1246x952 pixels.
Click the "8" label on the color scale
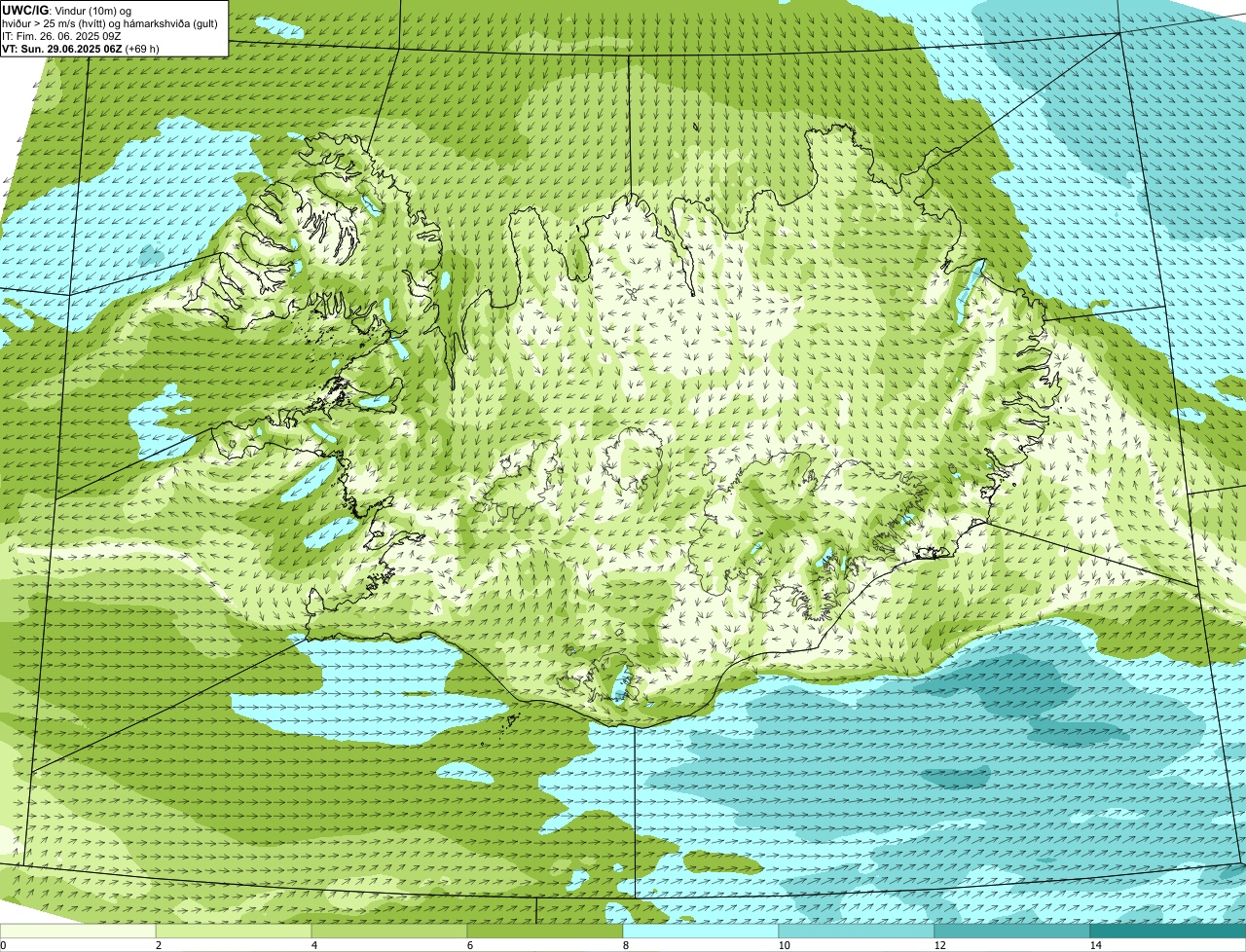[625, 945]
